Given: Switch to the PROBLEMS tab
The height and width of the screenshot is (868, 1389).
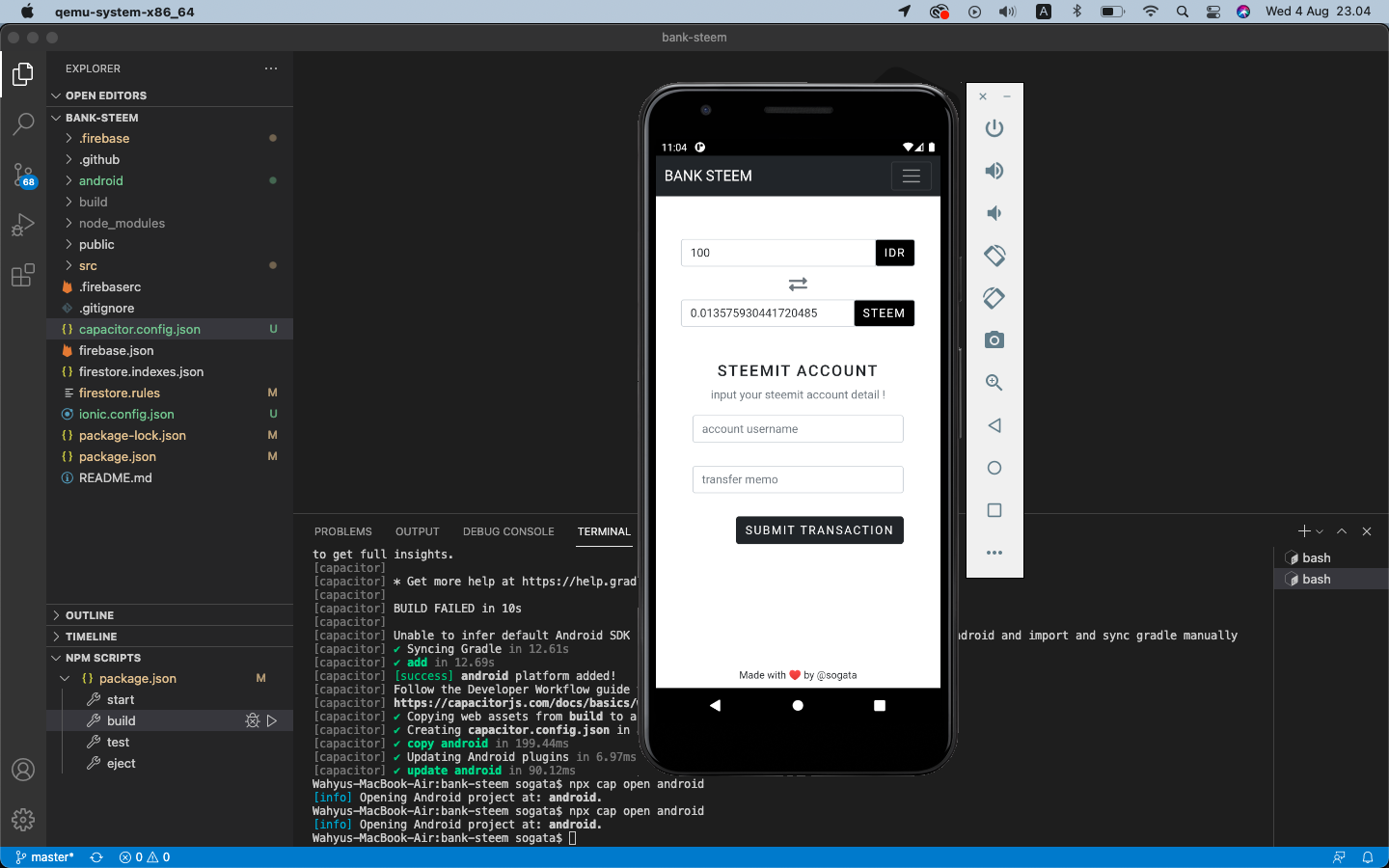Looking at the screenshot, I should coord(343,531).
